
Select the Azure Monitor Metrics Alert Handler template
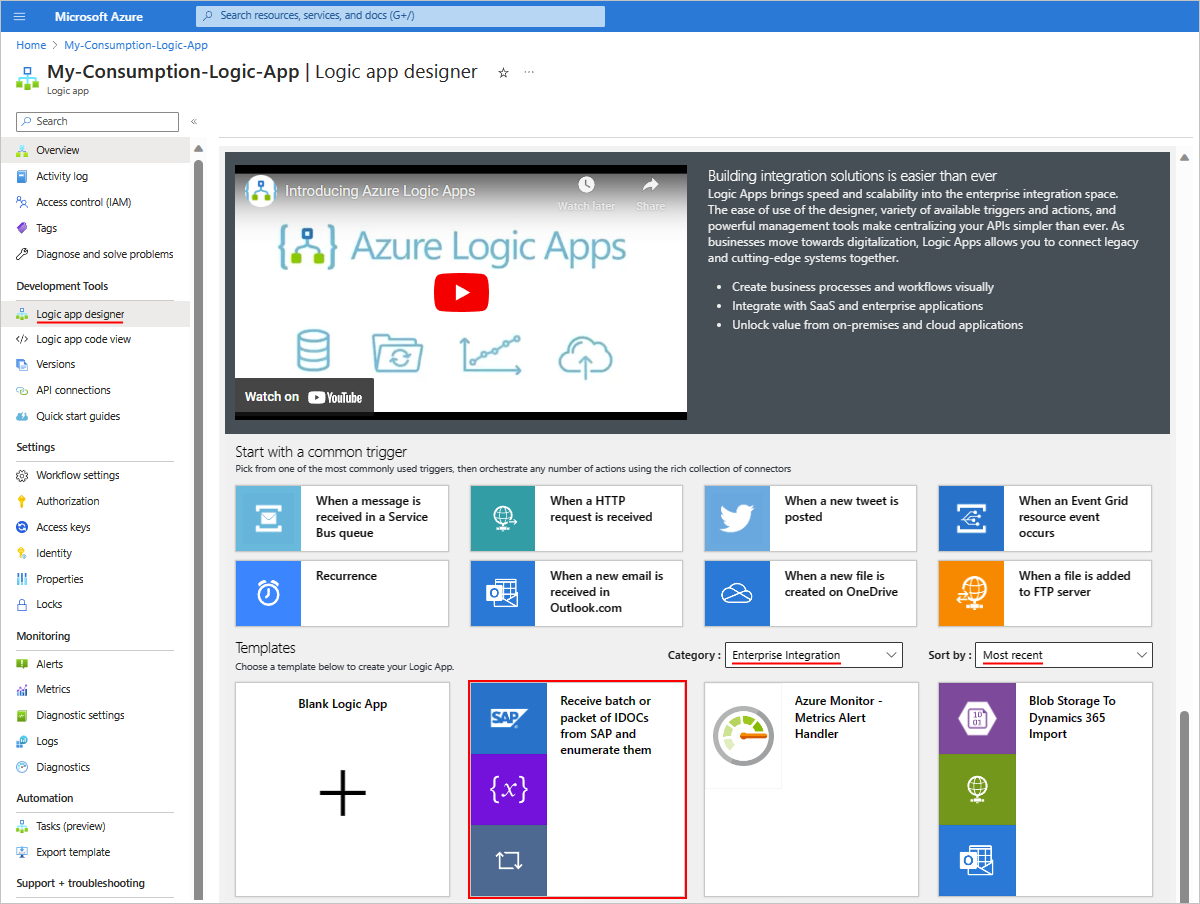pyautogui.click(x=811, y=789)
